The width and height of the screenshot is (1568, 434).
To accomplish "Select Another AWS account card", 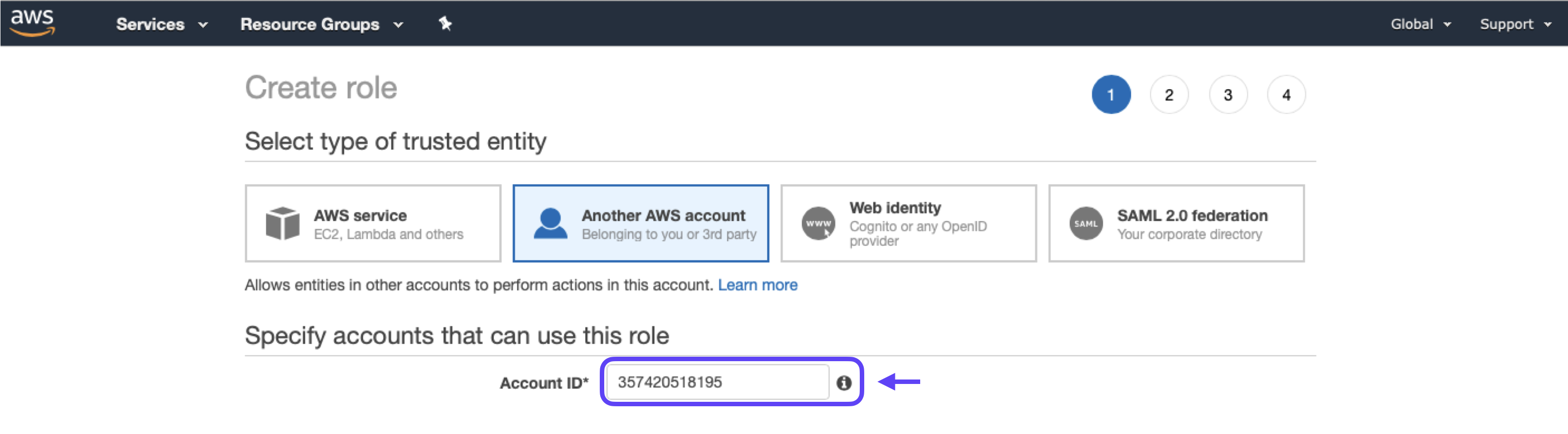I will [641, 223].
